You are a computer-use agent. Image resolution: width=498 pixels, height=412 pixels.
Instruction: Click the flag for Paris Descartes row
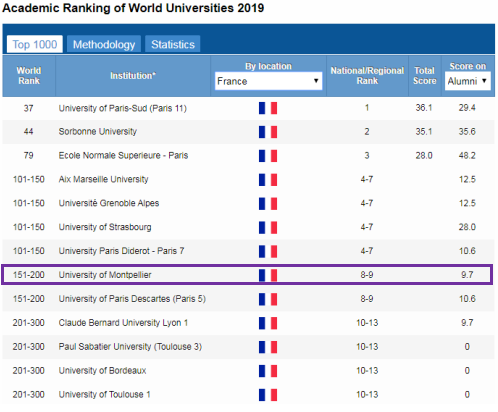(x=268, y=299)
